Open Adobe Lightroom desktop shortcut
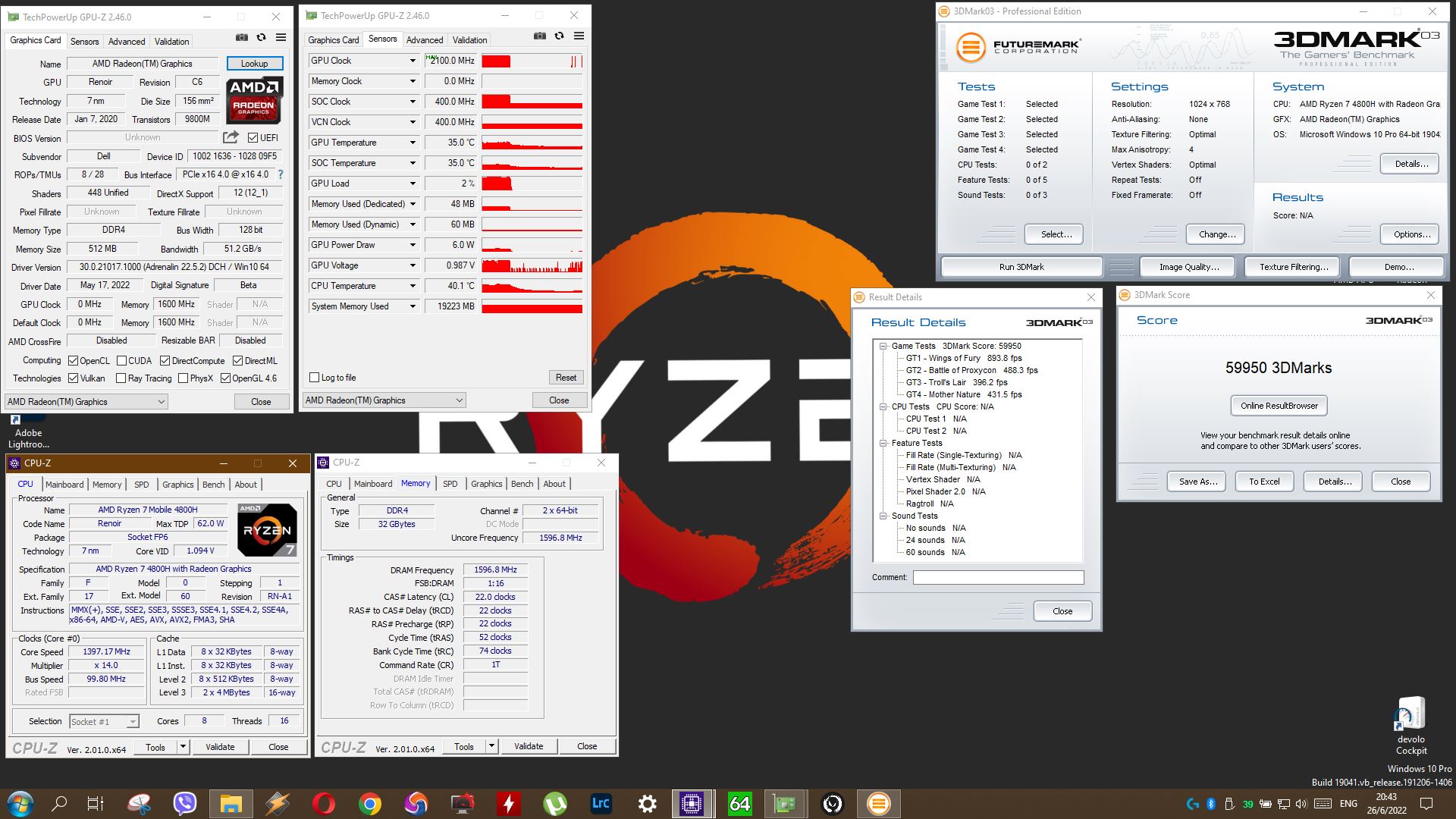 point(28,431)
